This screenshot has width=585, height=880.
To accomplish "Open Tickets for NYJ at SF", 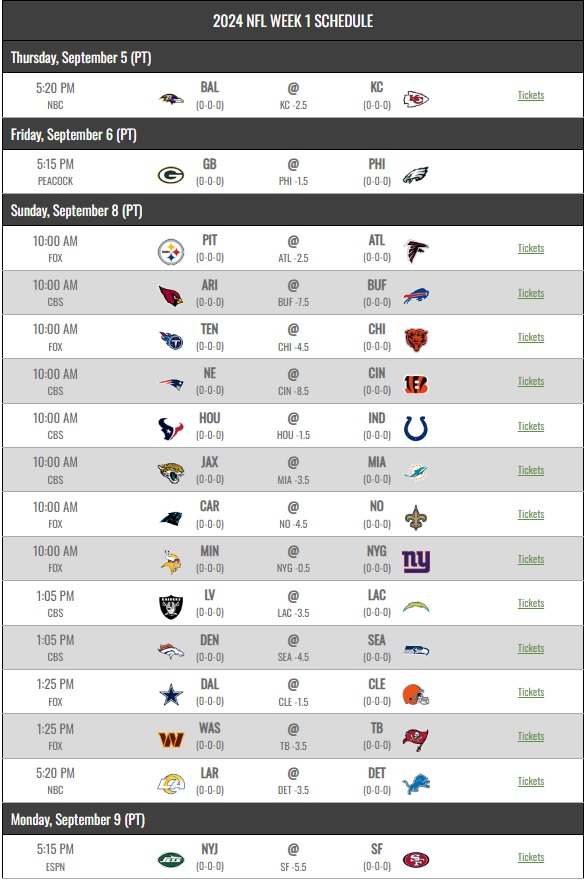I will tap(531, 857).
